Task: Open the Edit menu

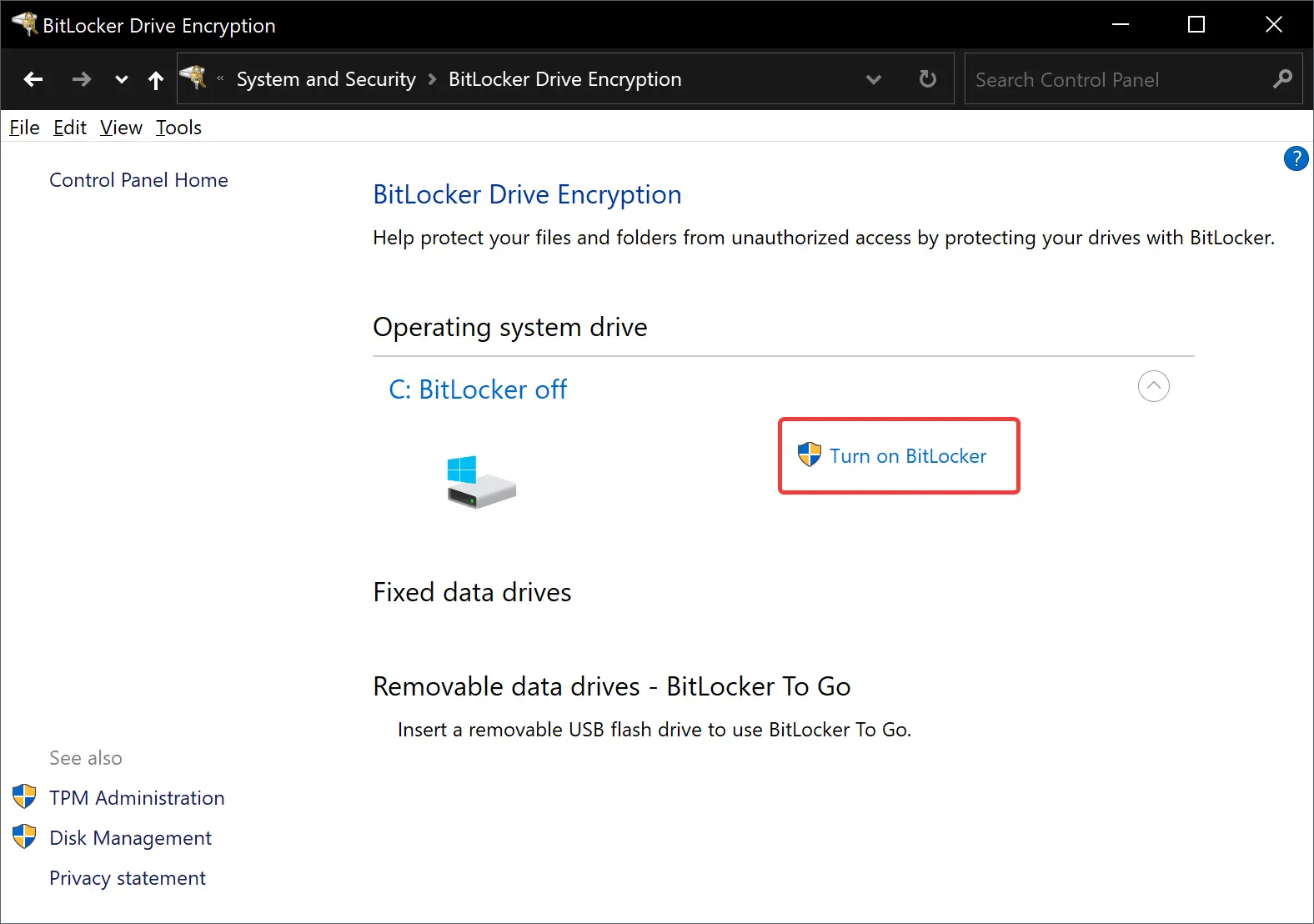Action: (x=70, y=128)
